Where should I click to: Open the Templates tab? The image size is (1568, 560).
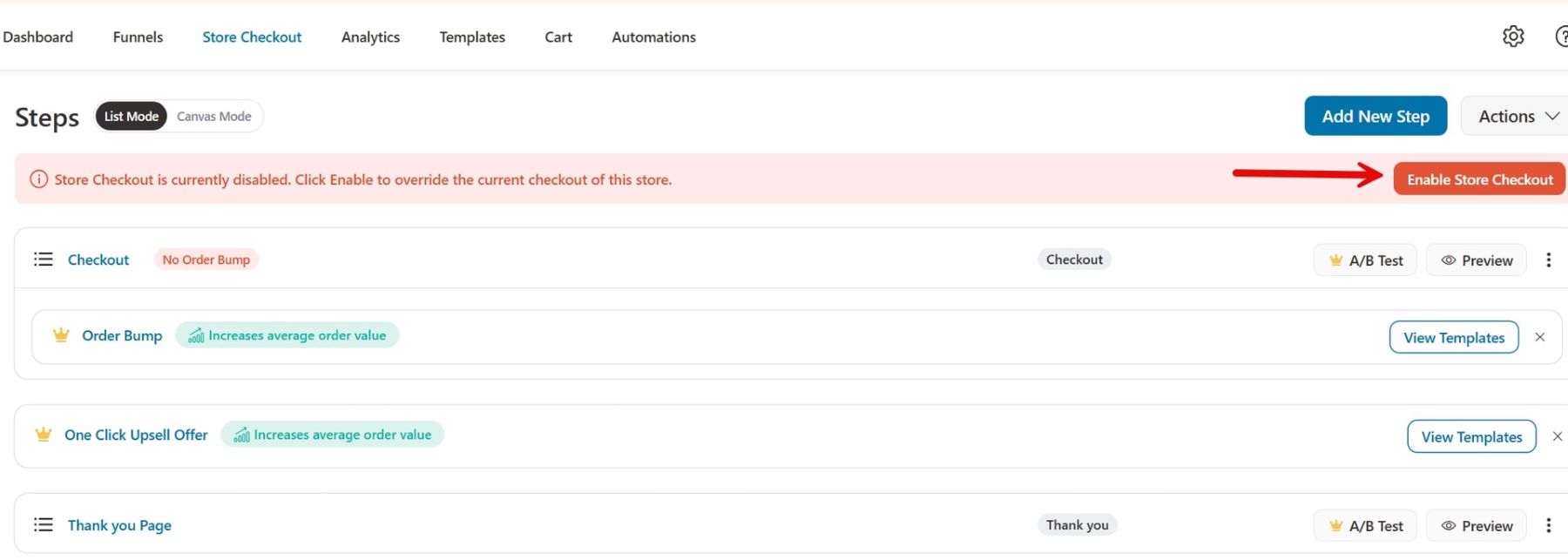[x=472, y=37]
